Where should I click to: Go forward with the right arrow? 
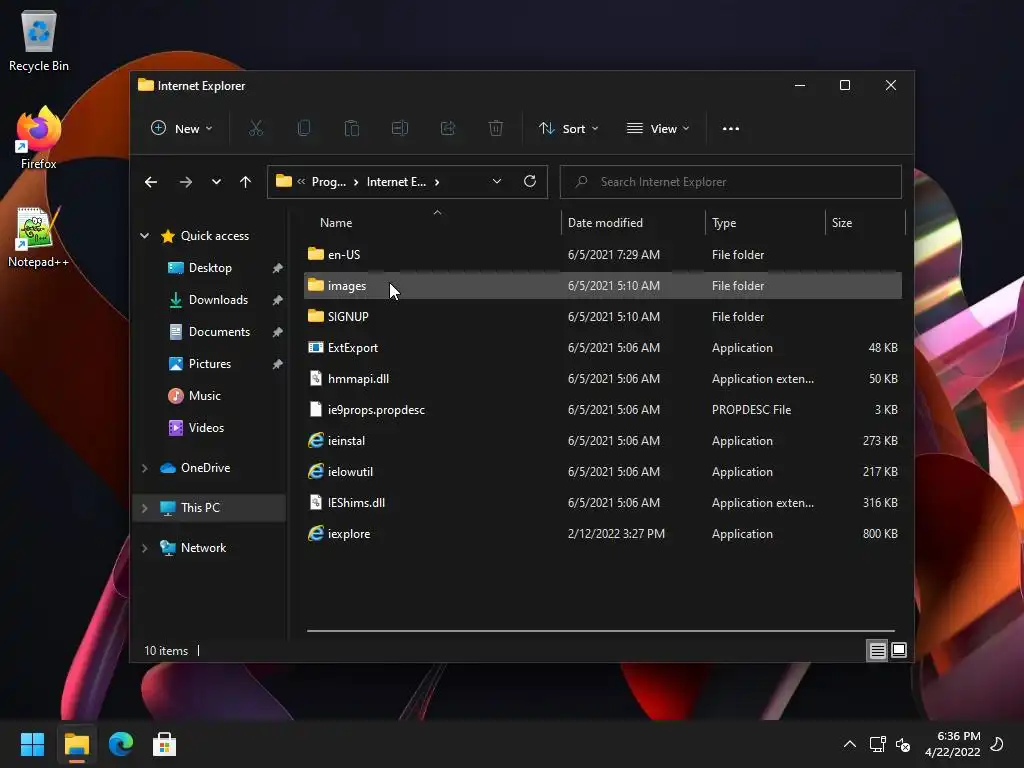[186, 182]
